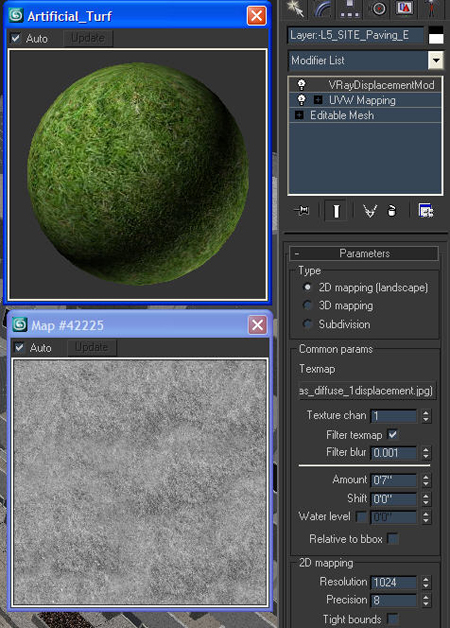The height and width of the screenshot is (628, 450).
Task: Open the Create panel star icon
Action: (x=295, y=8)
